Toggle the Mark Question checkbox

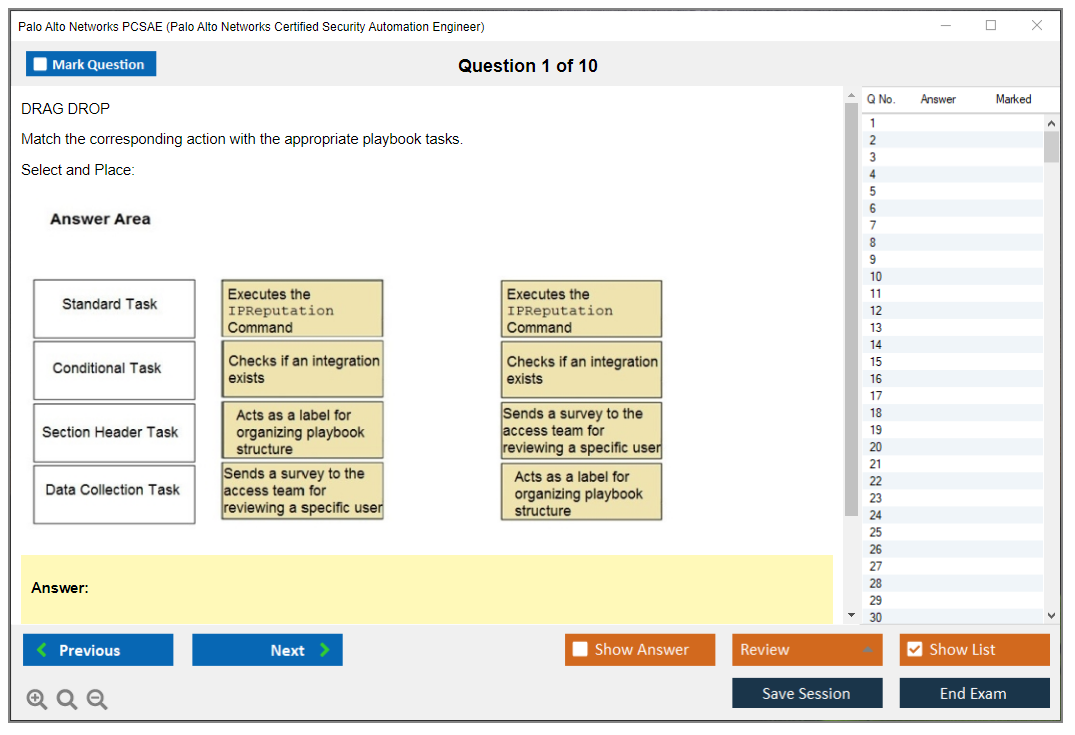point(41,64)
